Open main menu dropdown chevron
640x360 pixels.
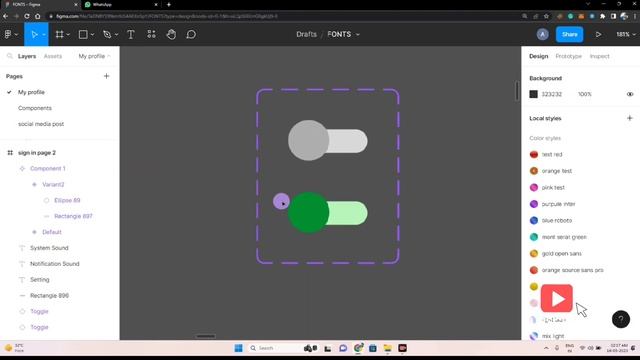point(16,35)
